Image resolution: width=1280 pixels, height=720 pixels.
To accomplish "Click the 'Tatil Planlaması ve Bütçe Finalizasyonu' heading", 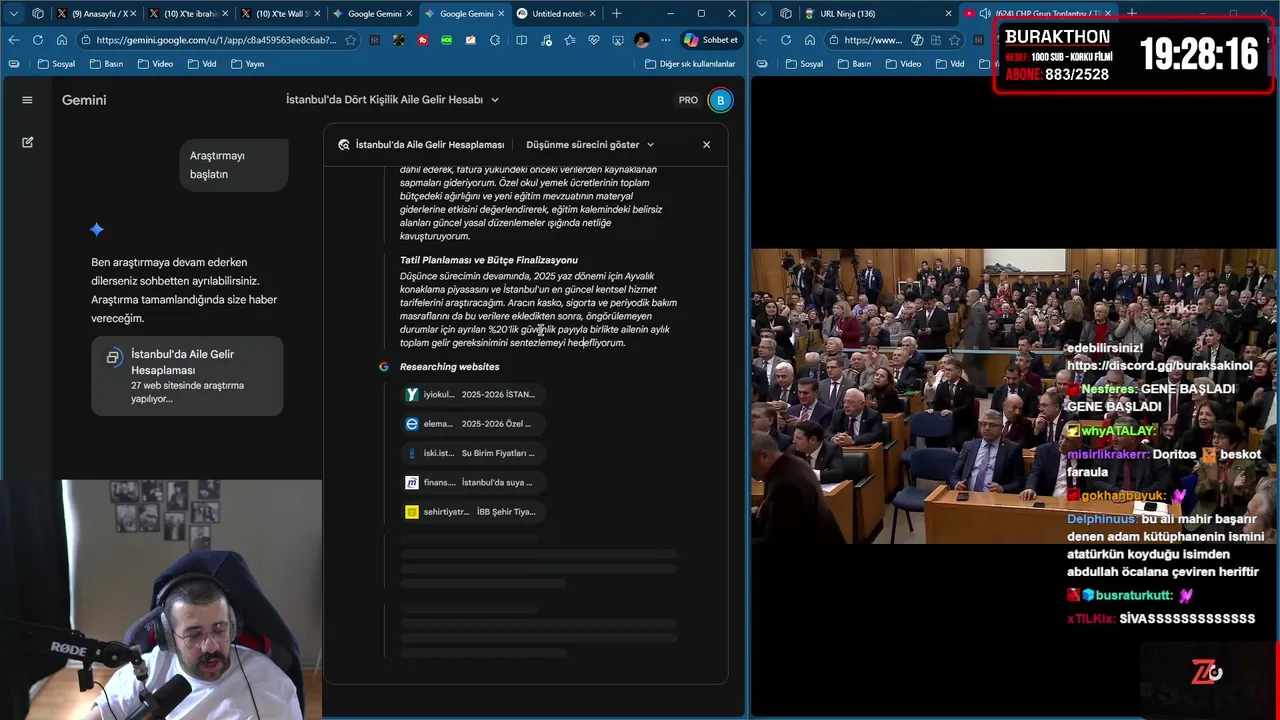I will [x=489, y=260].
